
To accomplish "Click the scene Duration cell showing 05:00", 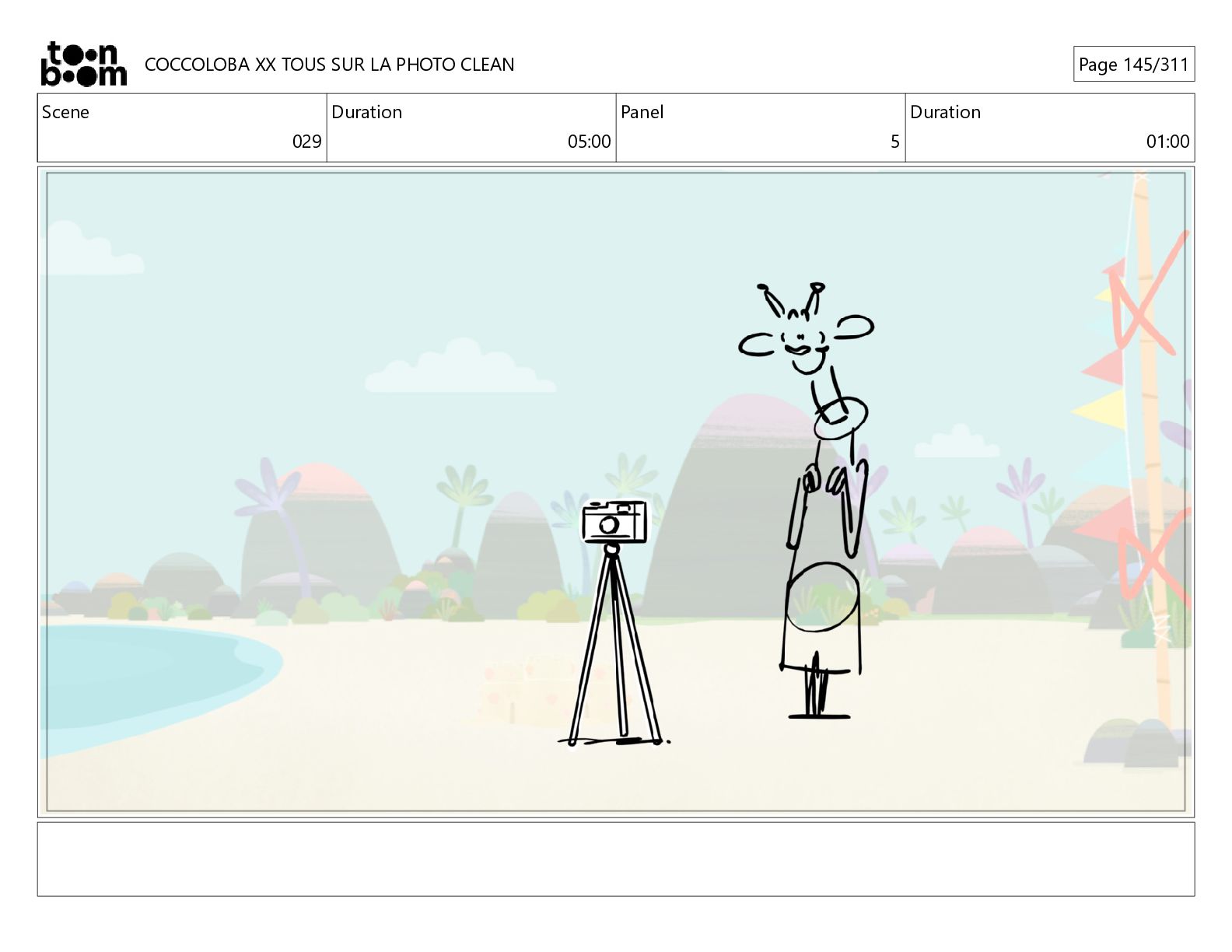I will pos(471,128).
